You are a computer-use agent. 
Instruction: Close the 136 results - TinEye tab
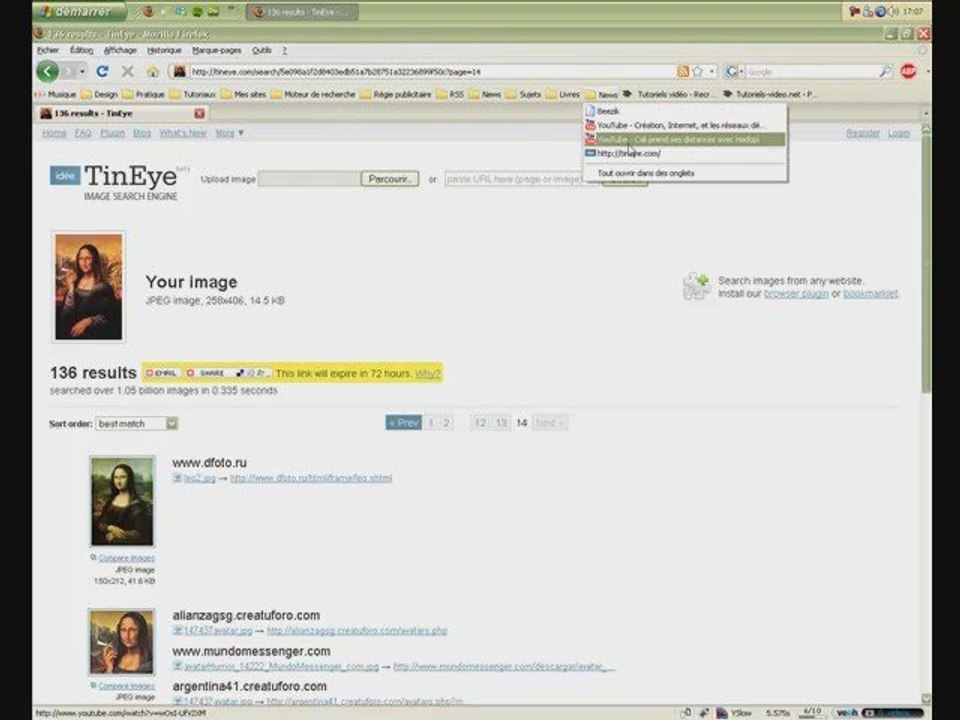tap(199, 113)
